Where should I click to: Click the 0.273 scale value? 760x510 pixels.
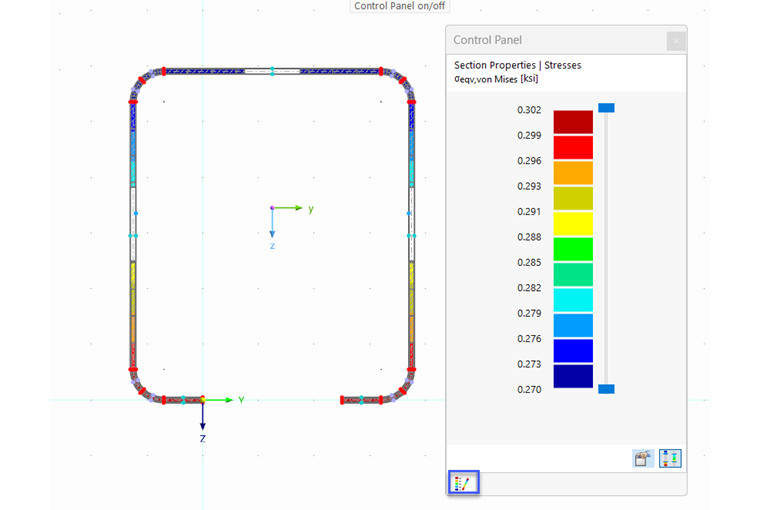[x=529, y=364]
